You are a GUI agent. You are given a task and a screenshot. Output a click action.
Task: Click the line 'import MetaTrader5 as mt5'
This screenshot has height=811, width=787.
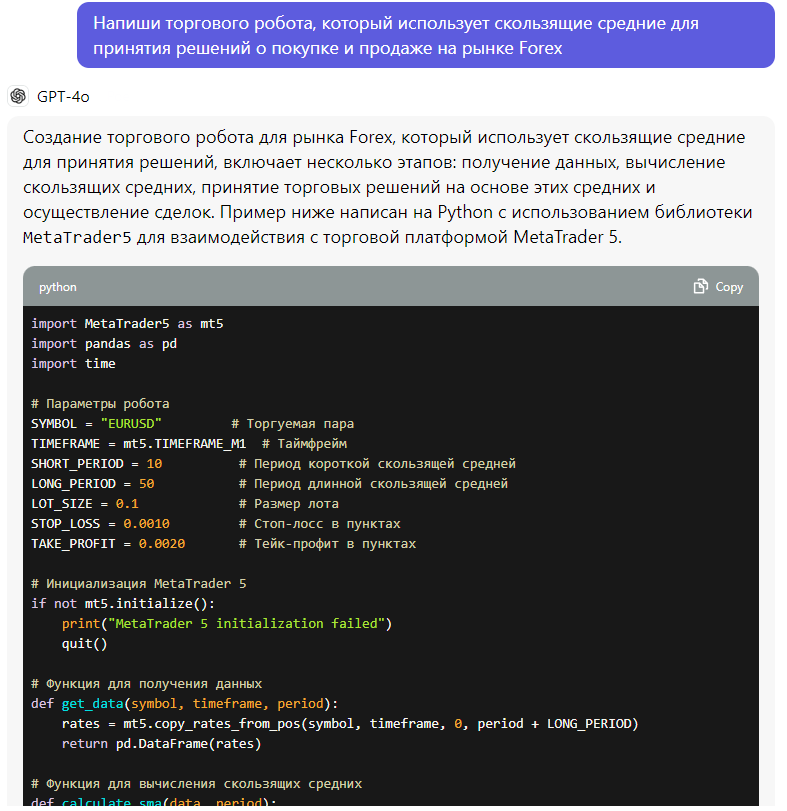127,324
